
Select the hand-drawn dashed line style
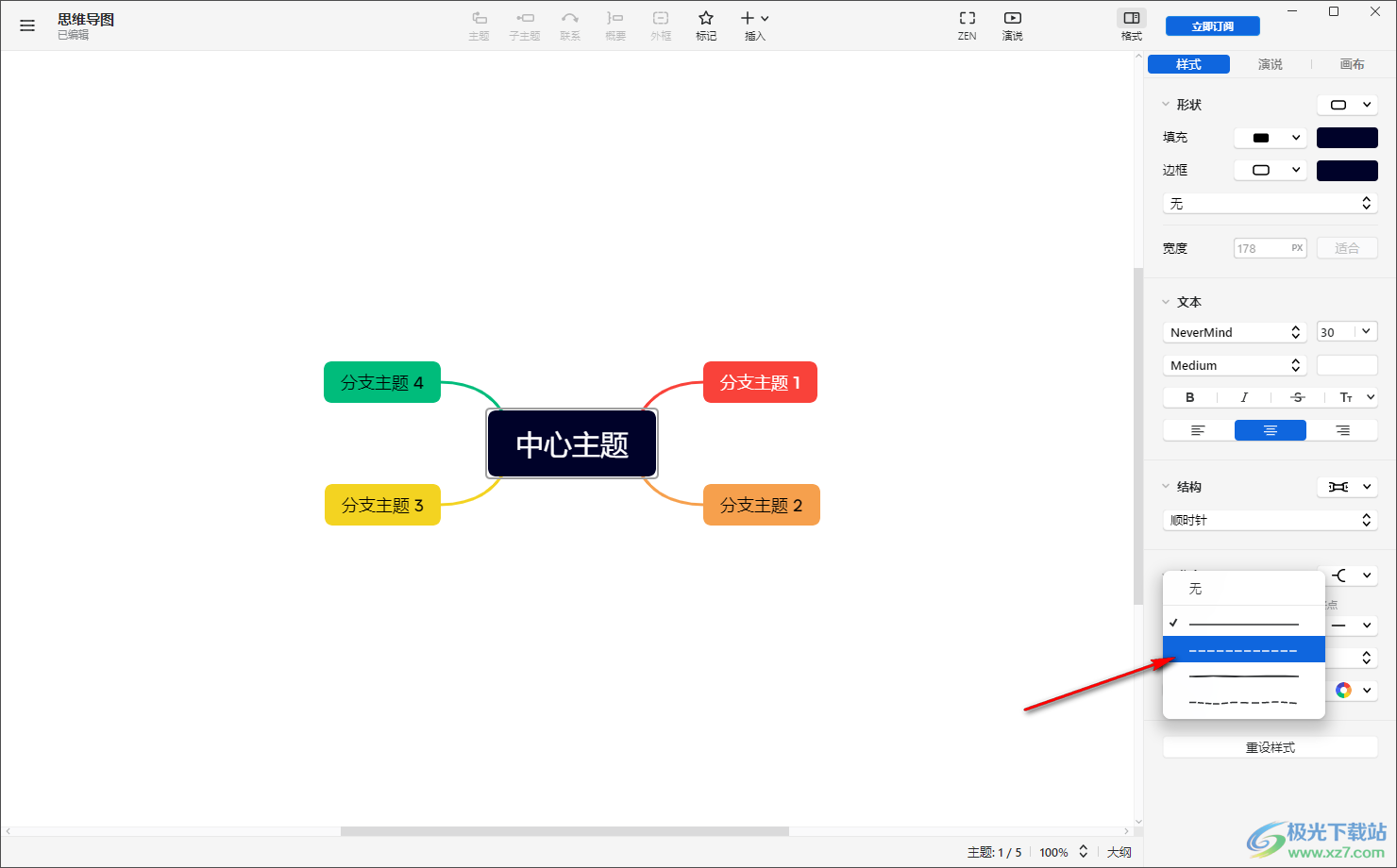pyautogui.click(x=1244, y=702)
